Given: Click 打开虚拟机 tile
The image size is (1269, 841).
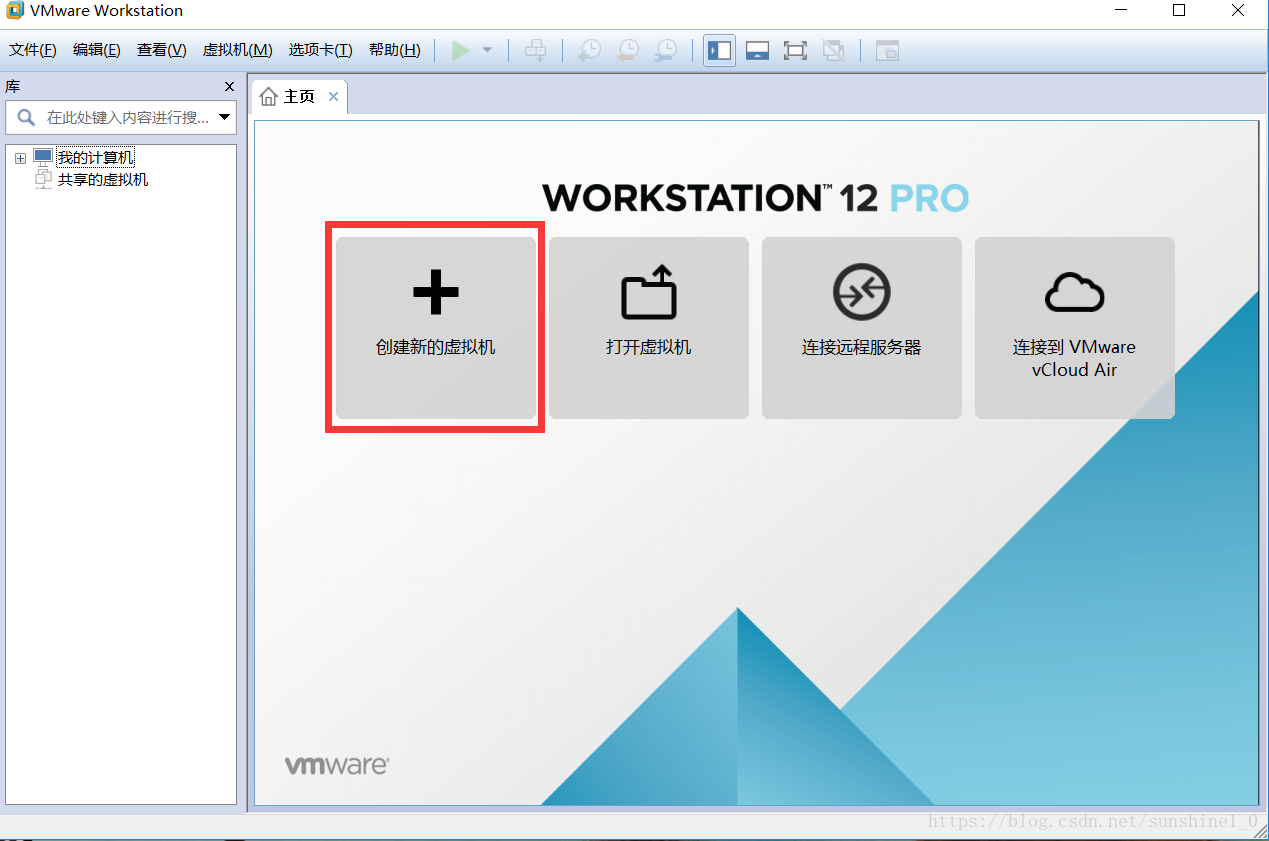Looking at the screenshot, I should [648, 328].
